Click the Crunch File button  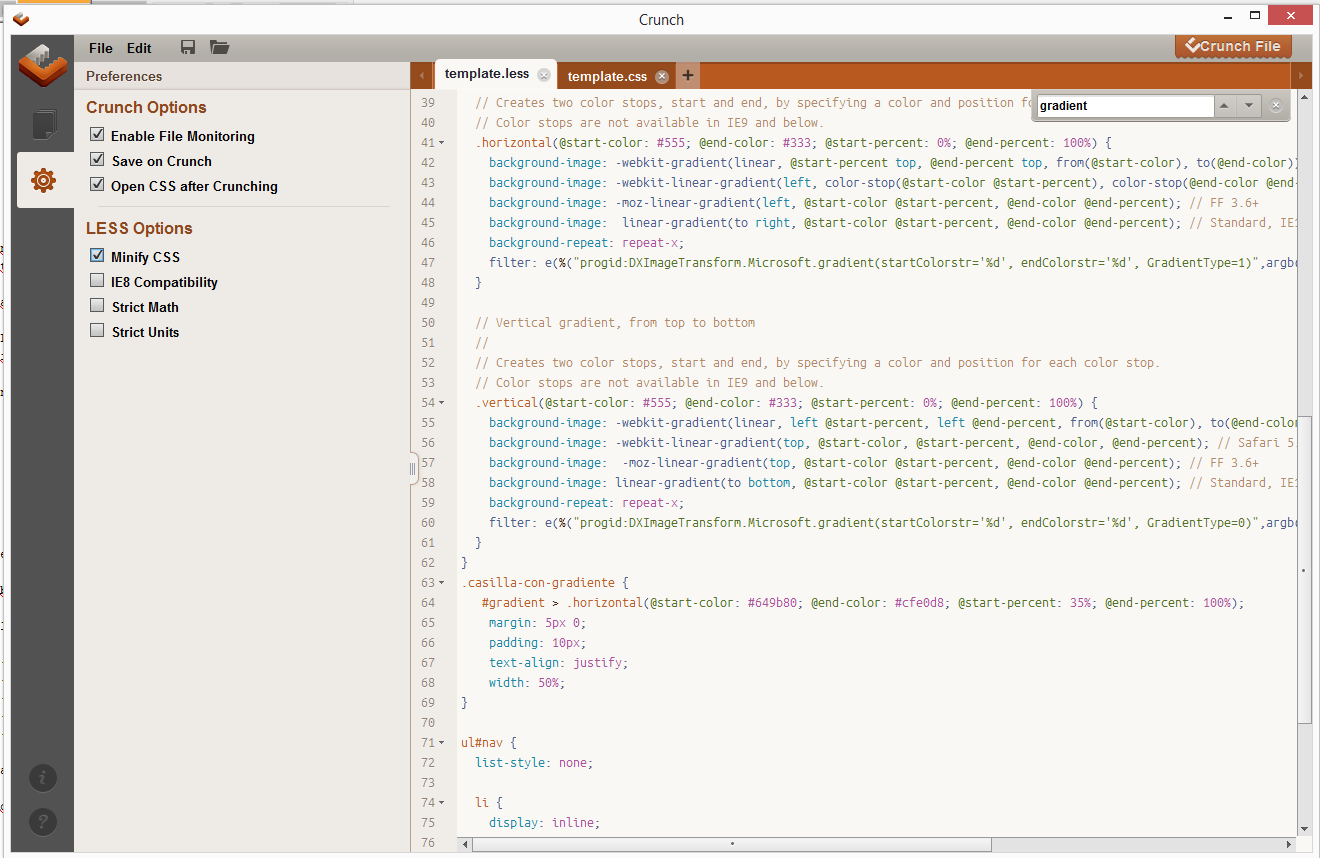[1233, 46]
